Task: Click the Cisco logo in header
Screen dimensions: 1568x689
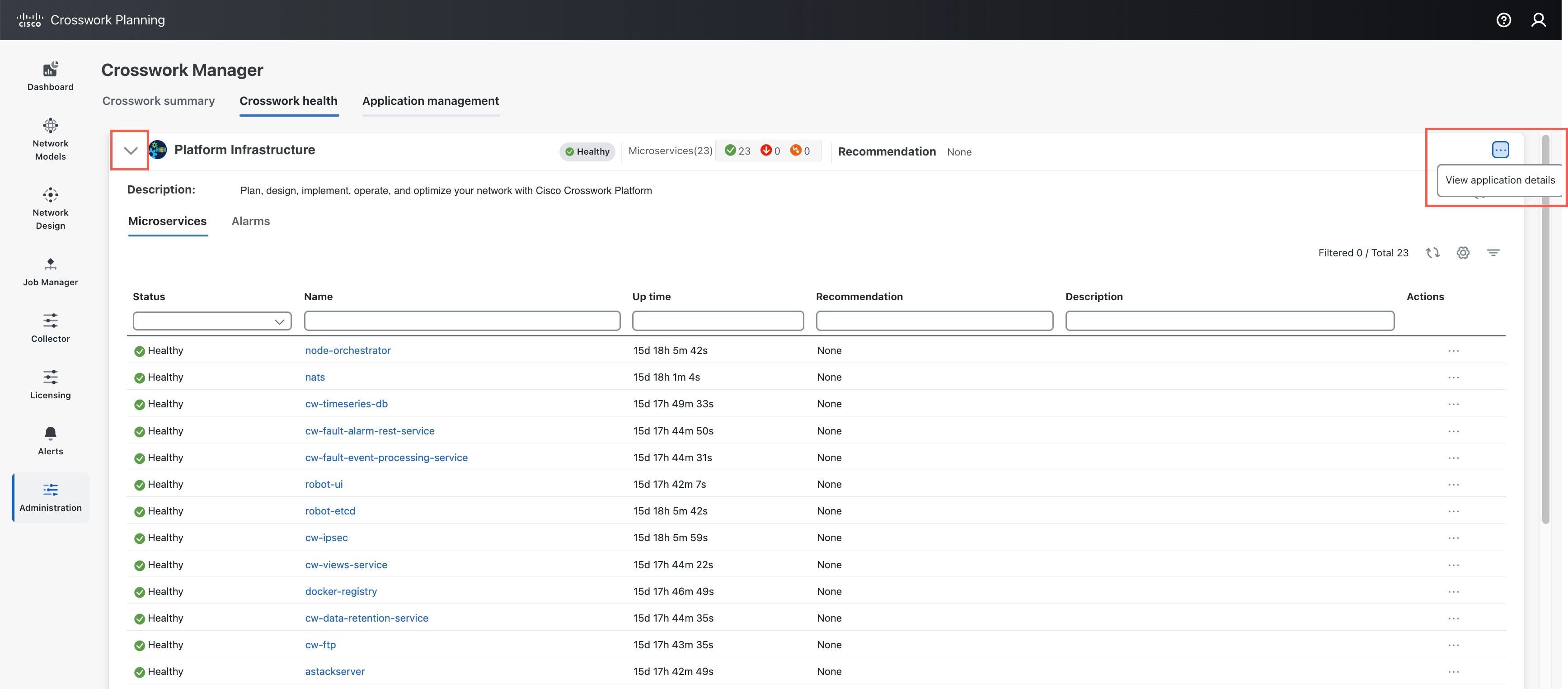Action: [x=29, y=19]
